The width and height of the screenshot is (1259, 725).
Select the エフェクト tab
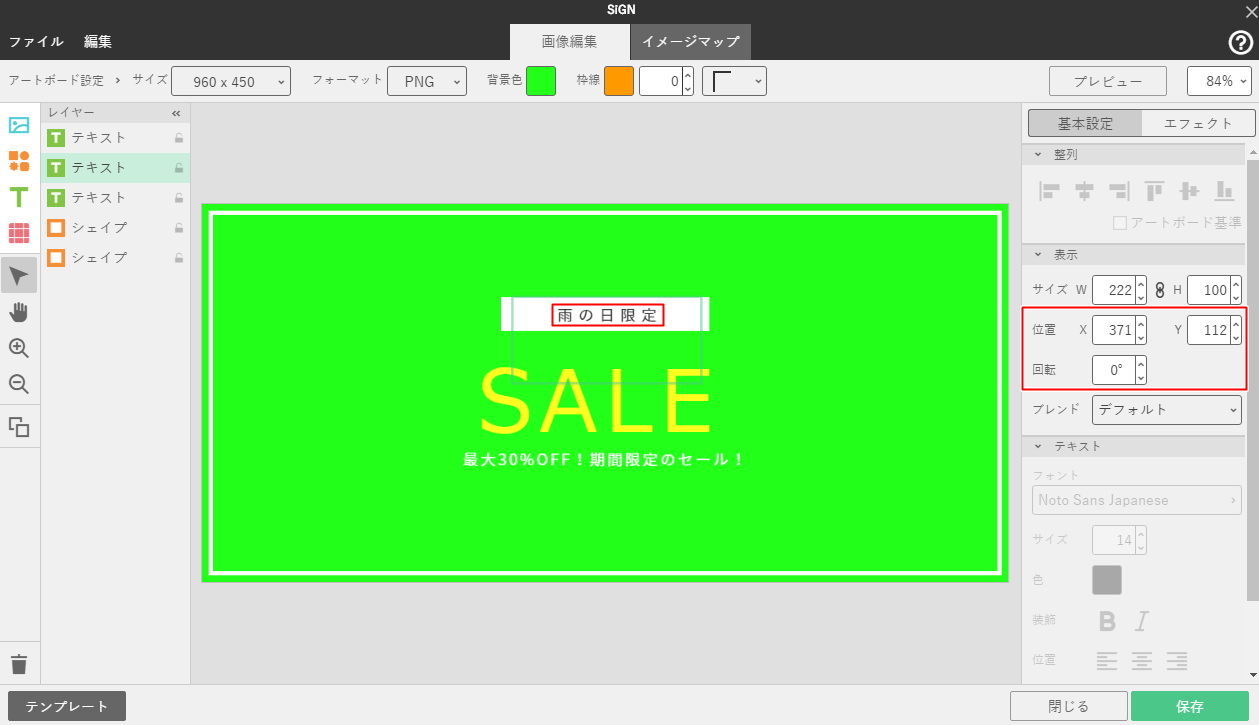coord(1199,123)
